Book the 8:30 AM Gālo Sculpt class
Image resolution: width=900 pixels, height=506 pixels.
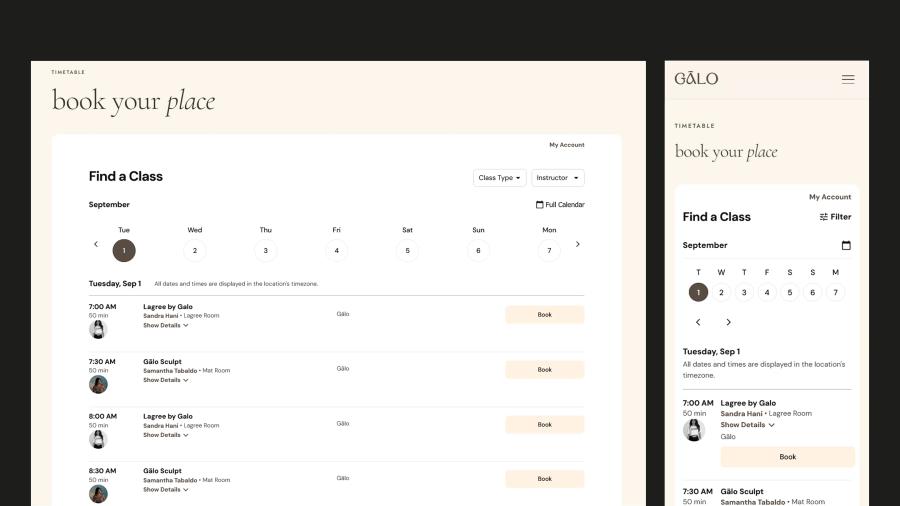coord(545,479)
